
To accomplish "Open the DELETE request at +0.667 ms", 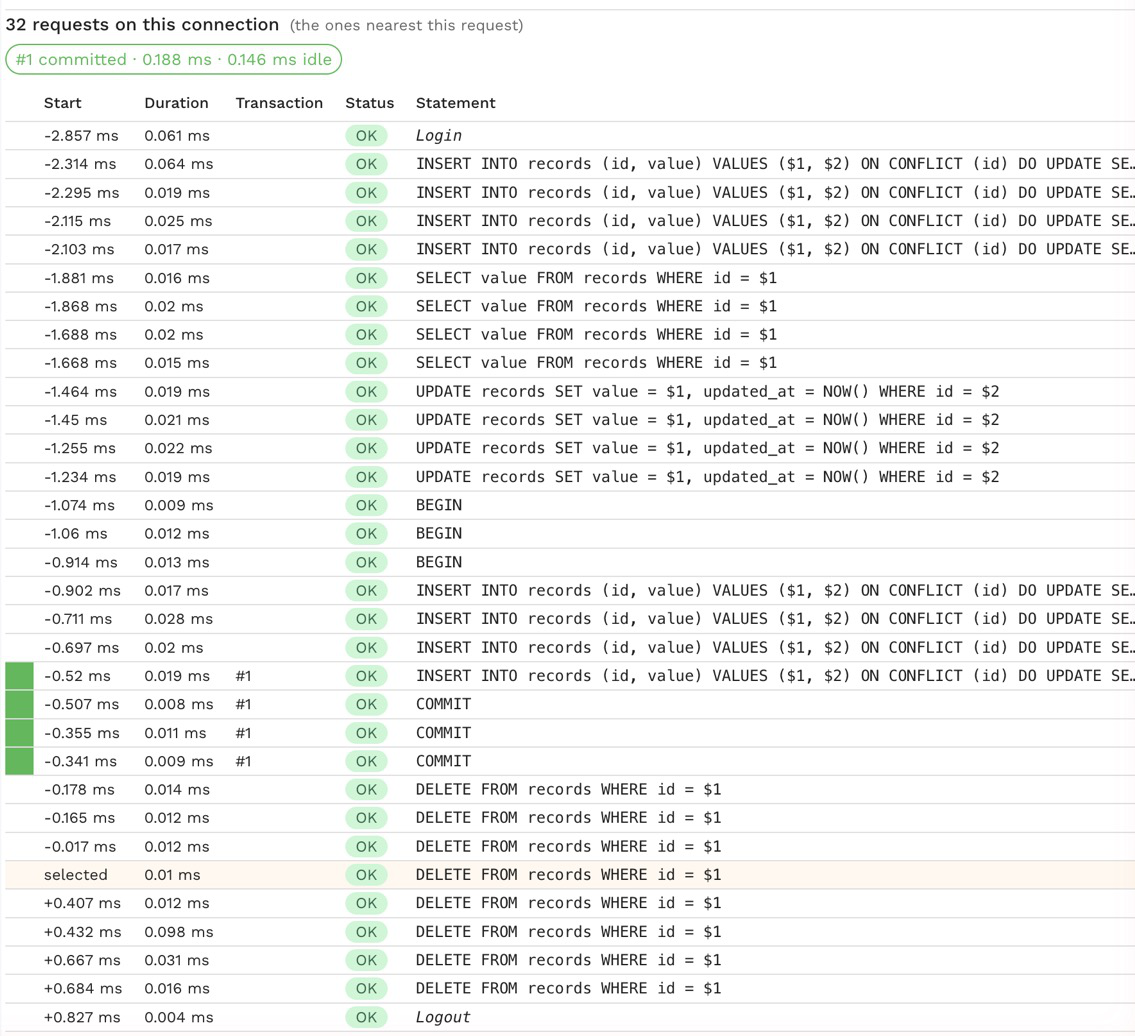I will pos(570,960).
